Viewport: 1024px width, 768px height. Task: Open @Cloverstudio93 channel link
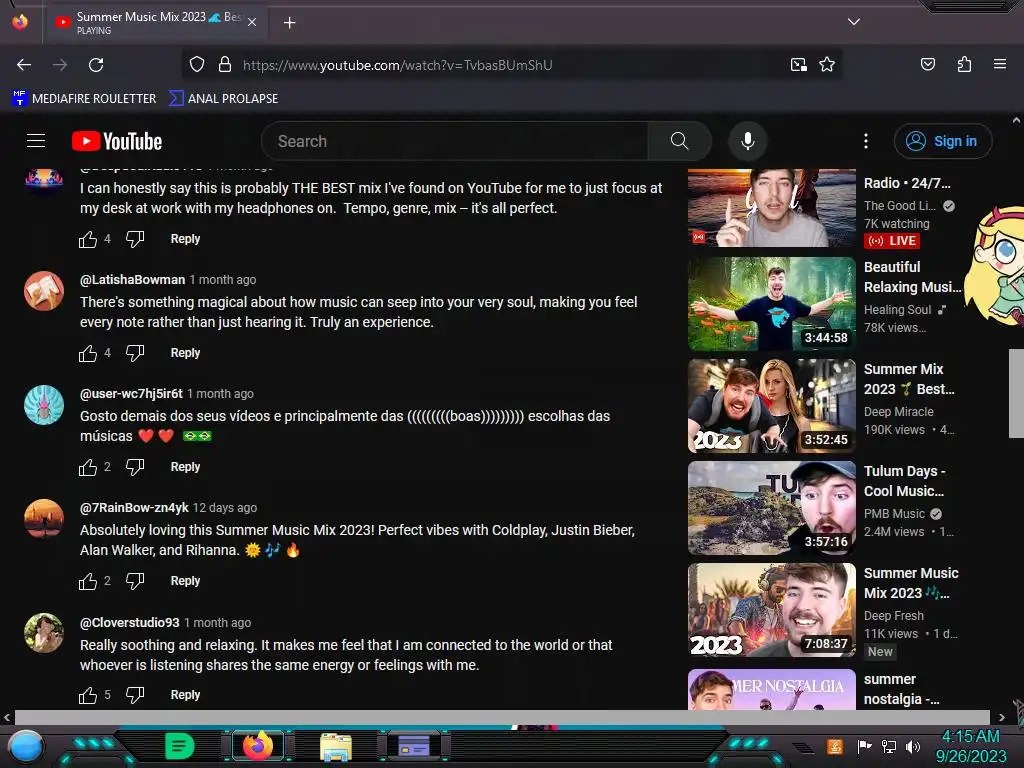(129, 622)
